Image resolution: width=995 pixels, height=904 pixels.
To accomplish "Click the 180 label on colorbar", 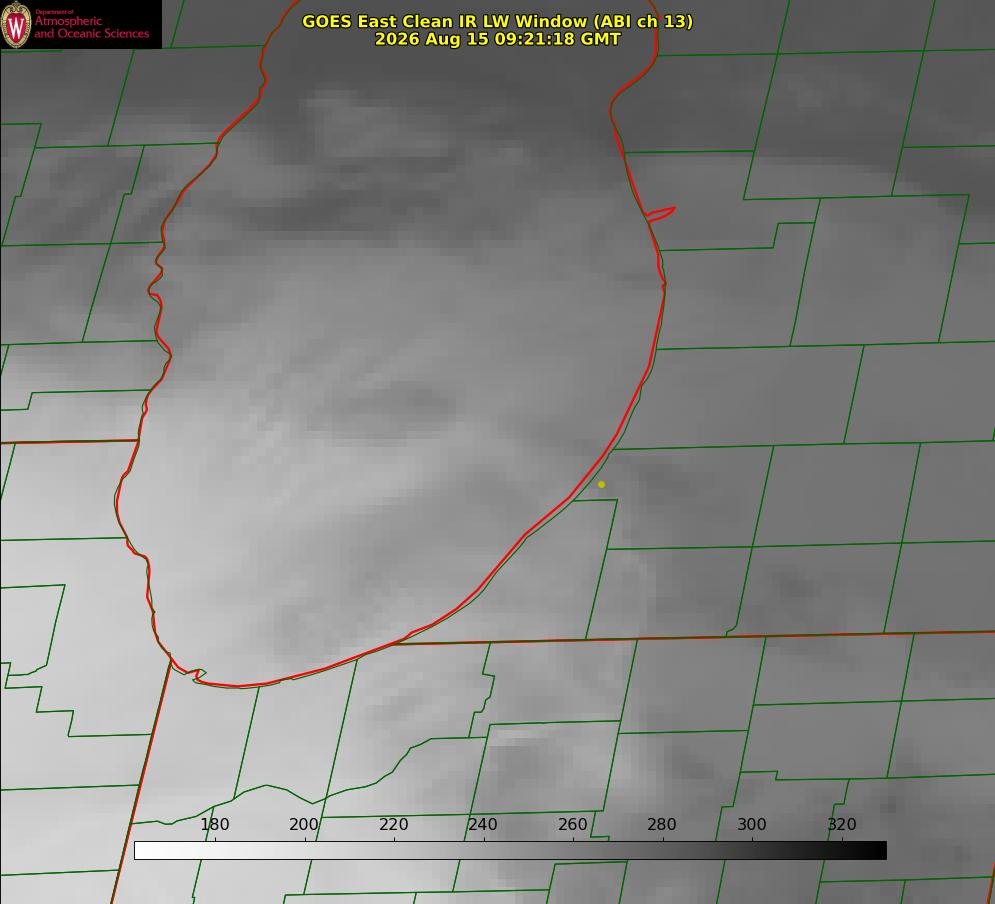I will point(214,825).
